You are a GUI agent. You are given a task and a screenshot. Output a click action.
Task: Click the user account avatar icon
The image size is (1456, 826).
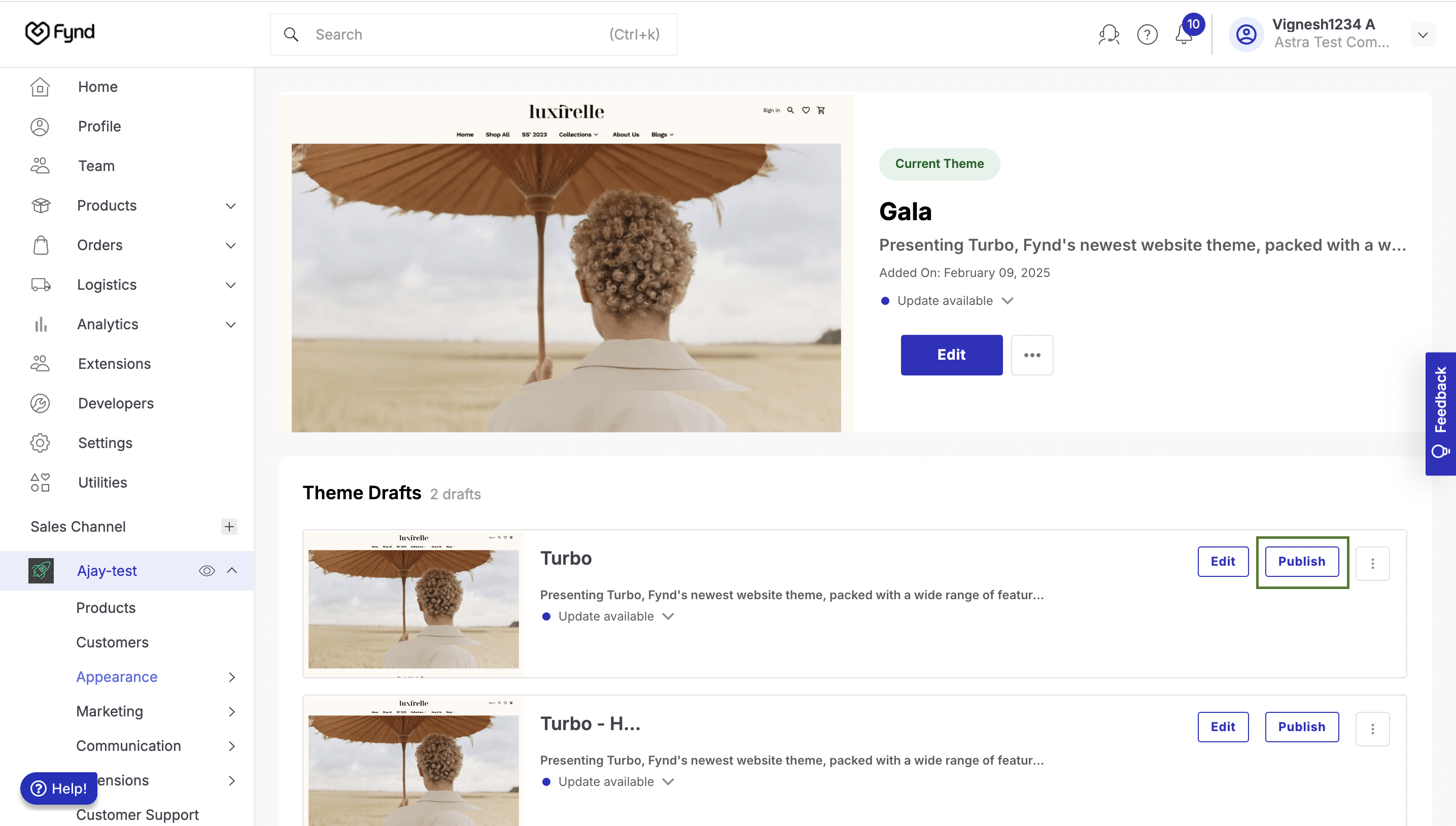(1245, 35)
